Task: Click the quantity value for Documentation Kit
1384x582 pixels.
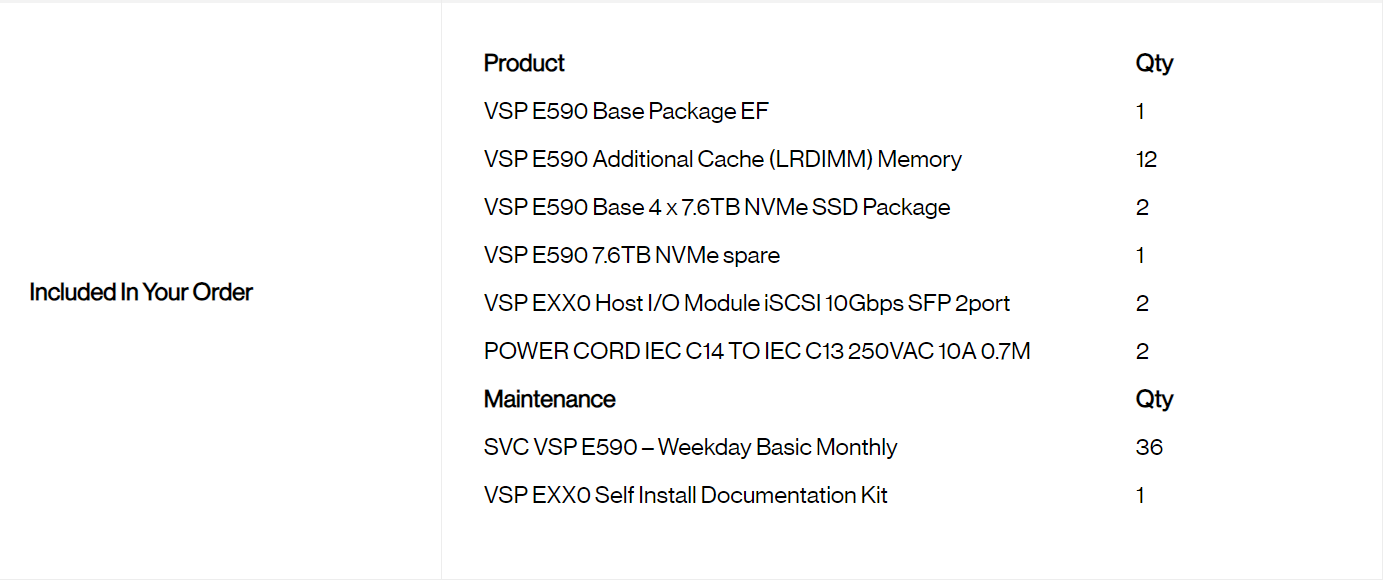Action: point(1140,495)
